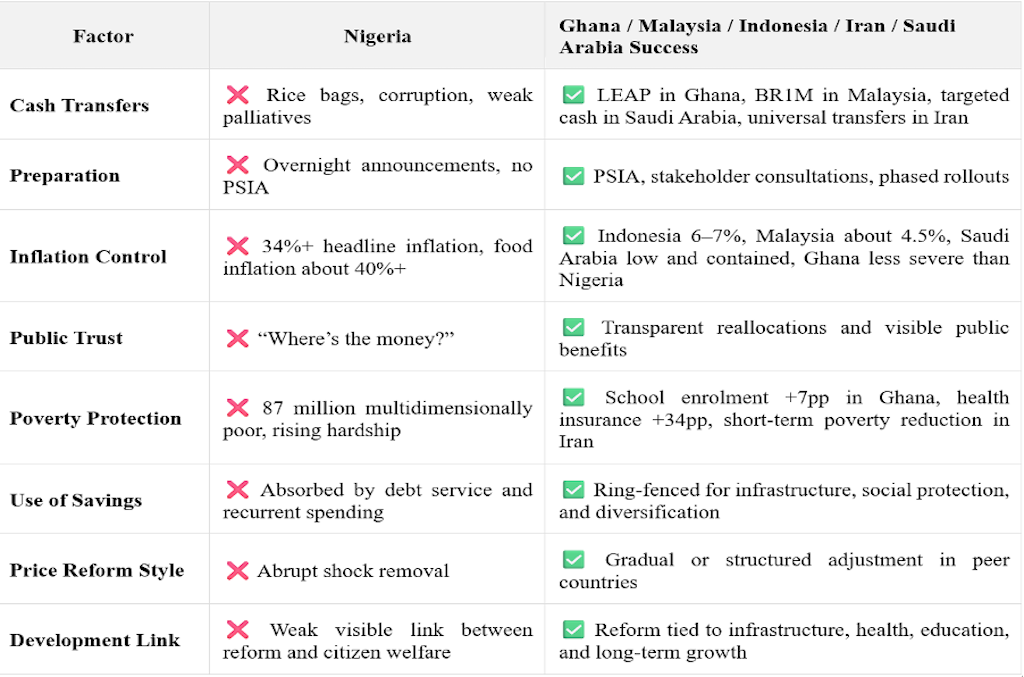Click the red X next to Weak visible link

[237, 630]
